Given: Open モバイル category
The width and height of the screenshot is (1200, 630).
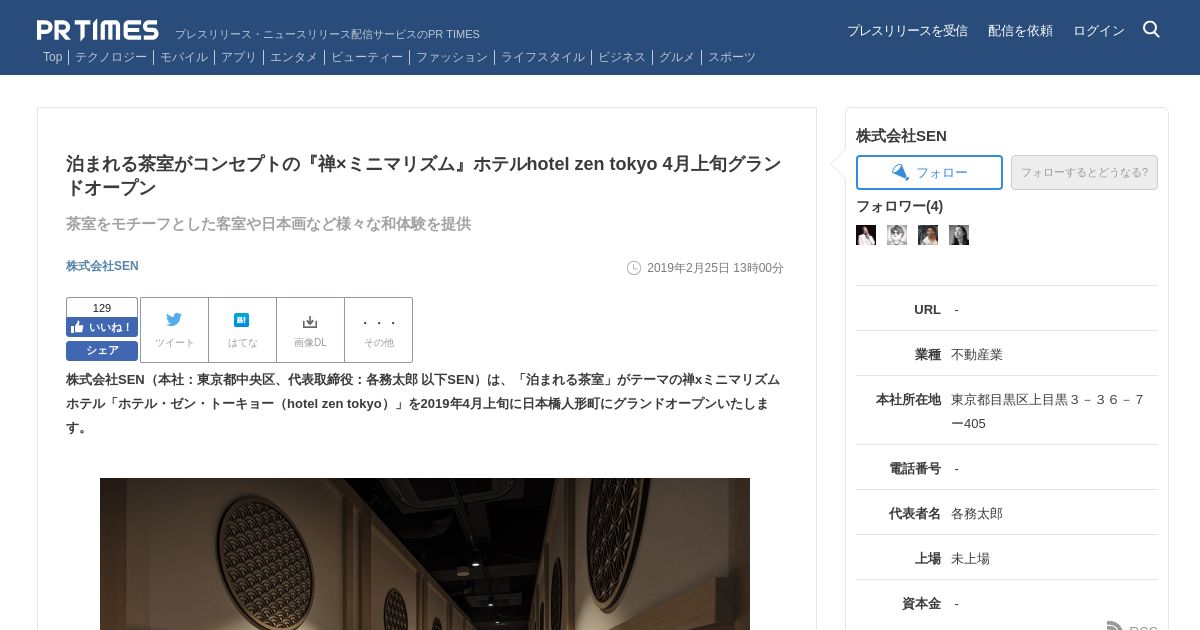Looking at the screenshot, I should tap(184, 57).
